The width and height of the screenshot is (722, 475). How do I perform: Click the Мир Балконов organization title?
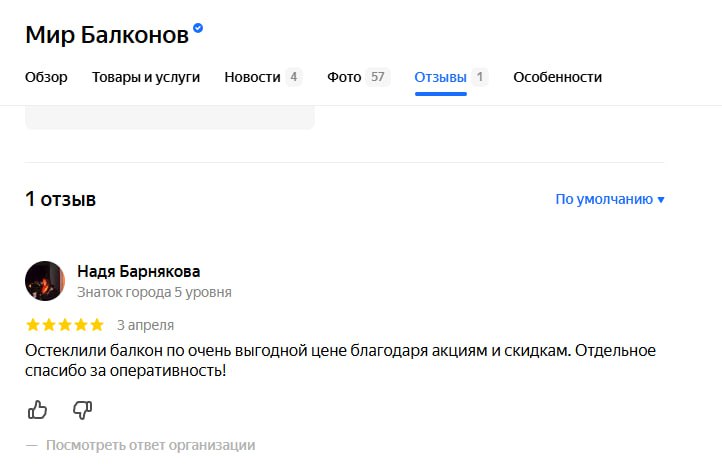coord(107,35)
